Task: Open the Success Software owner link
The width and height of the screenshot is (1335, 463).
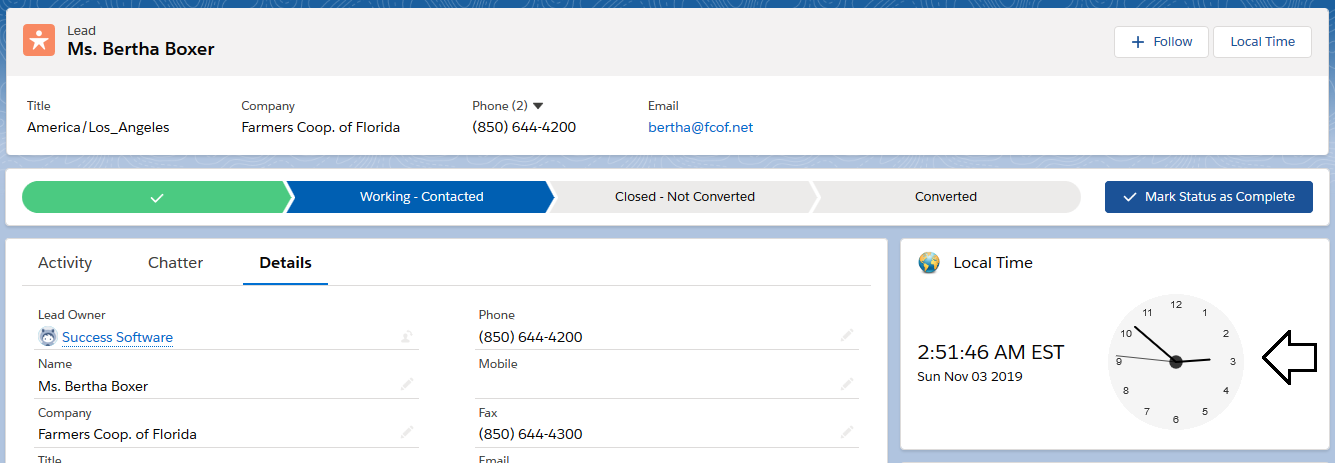Action: (117, 338)
